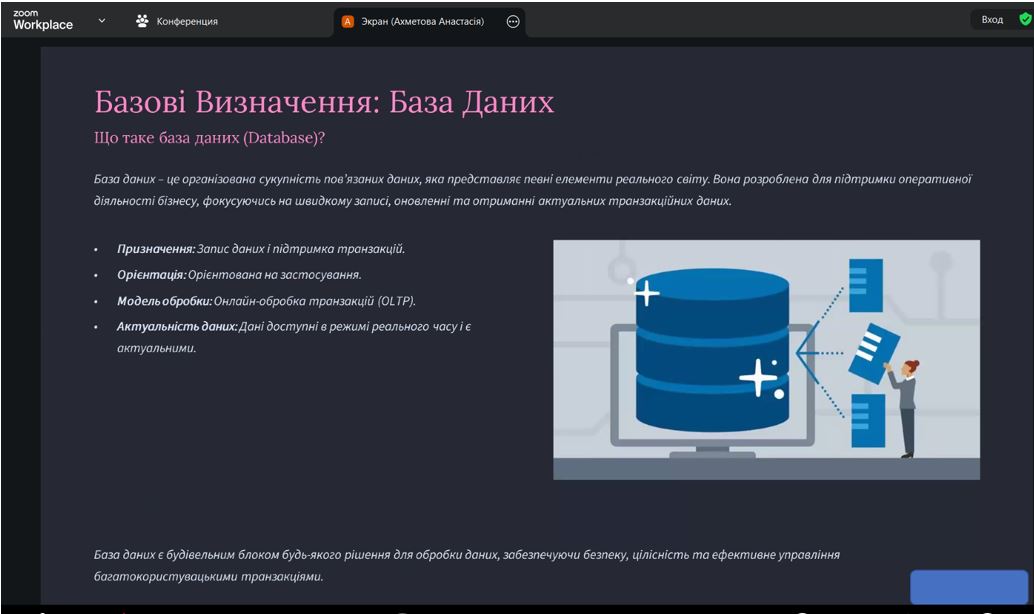This screenshot has height=614, width=1034.
Task: Click the Zoom Workplace logo
Action: coord(43,20)
